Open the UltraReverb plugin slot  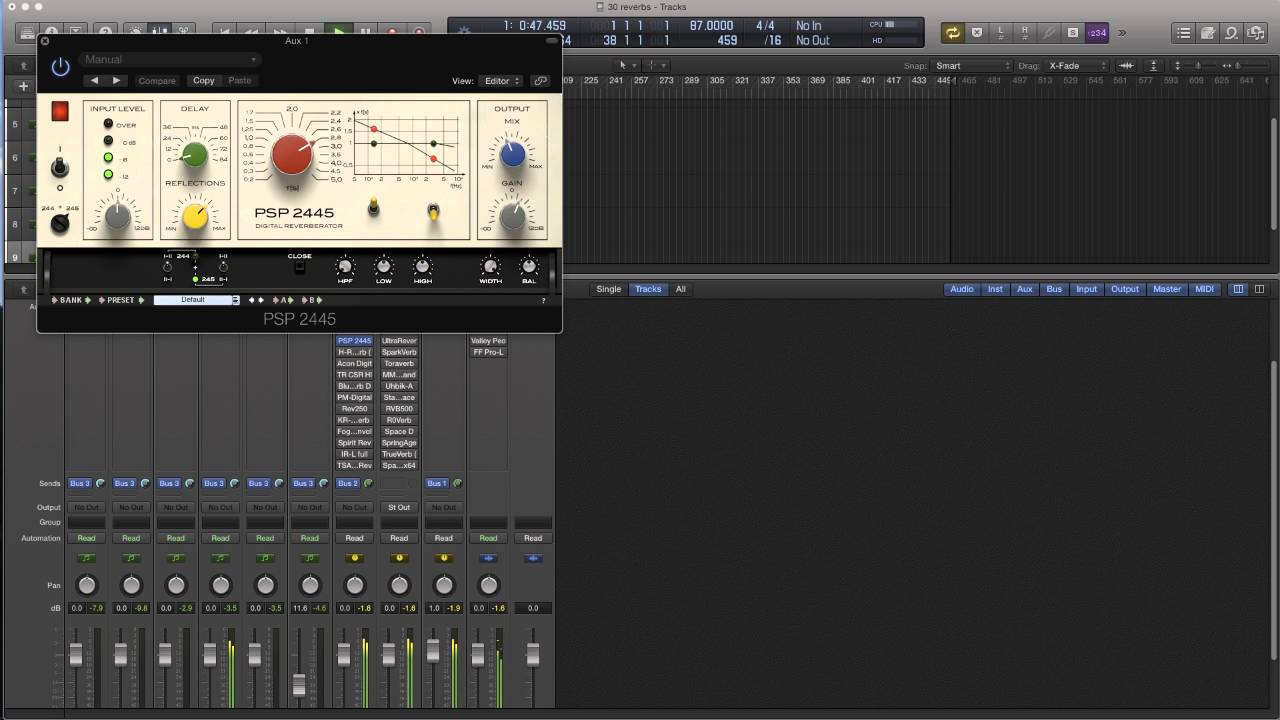click(x=399, y=341)
